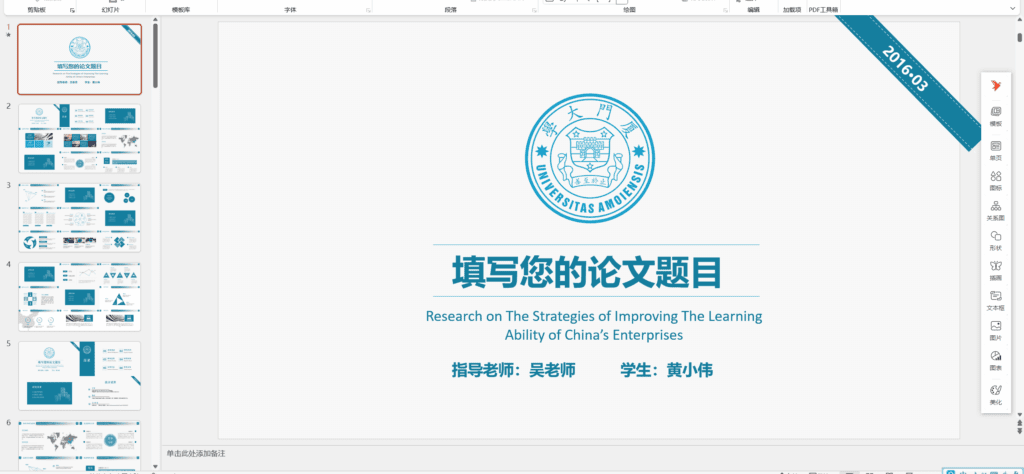This screenshot has width=1024, height=474.
Task: Click the main slide vertical scrollbar
Action: click(x=1019, y=37)
